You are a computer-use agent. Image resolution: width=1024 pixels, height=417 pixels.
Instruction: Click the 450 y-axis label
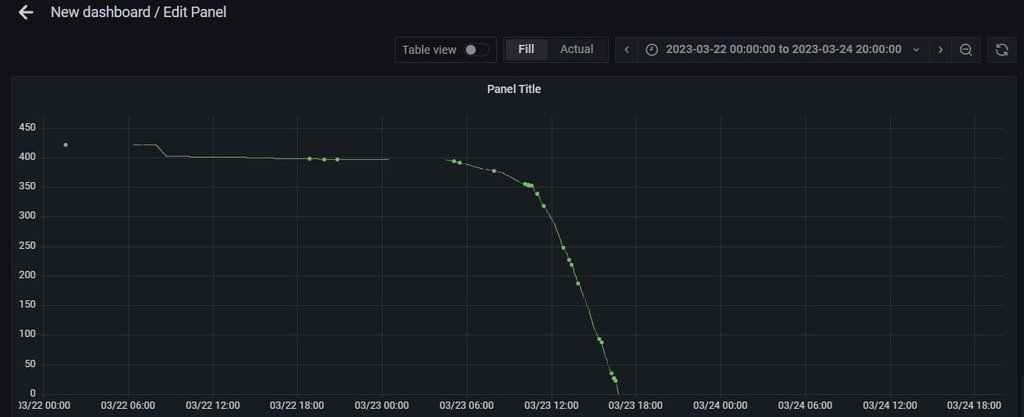click(26, 128)
